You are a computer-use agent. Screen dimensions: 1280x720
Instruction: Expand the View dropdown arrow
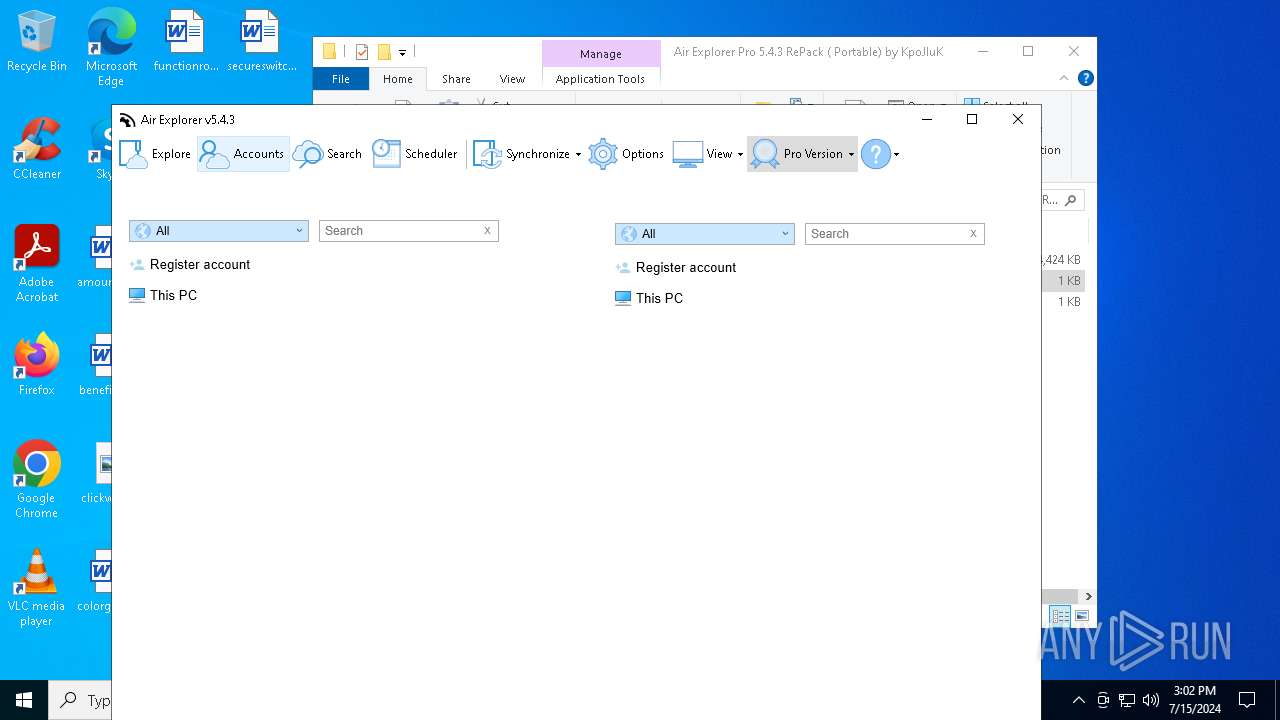pos(740,155)
